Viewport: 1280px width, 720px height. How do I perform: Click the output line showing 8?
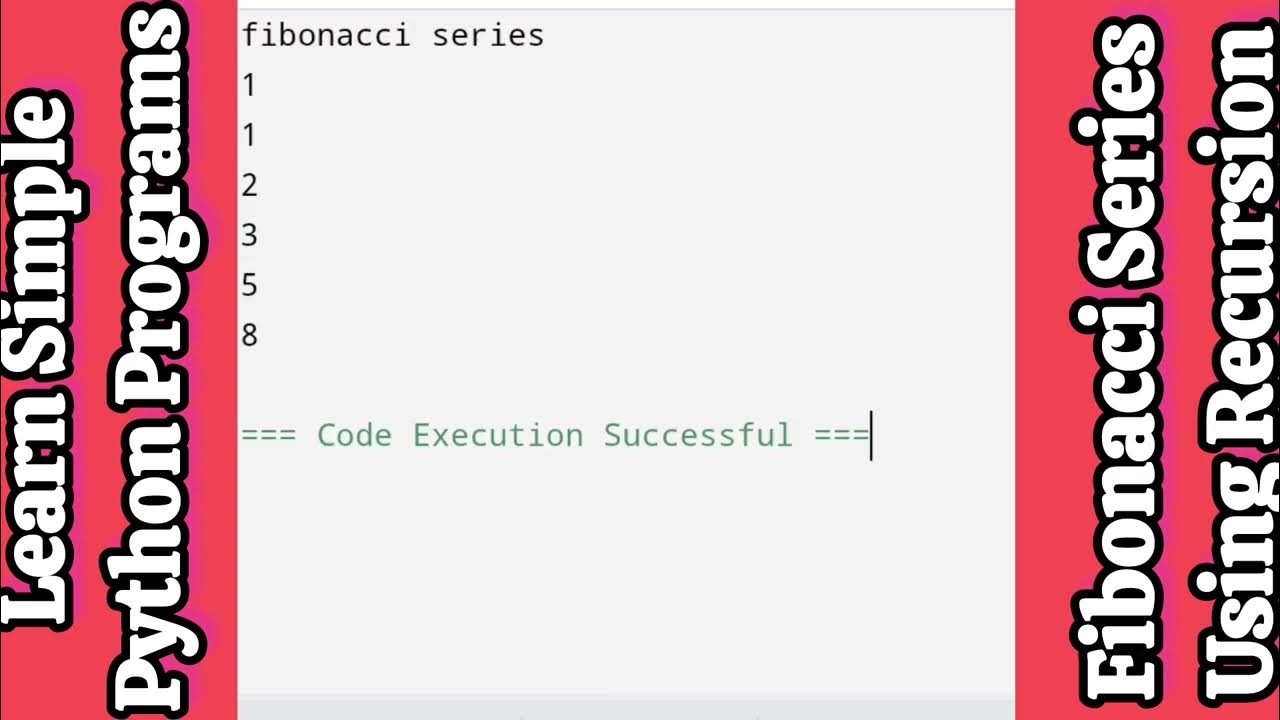coord(249,336)
